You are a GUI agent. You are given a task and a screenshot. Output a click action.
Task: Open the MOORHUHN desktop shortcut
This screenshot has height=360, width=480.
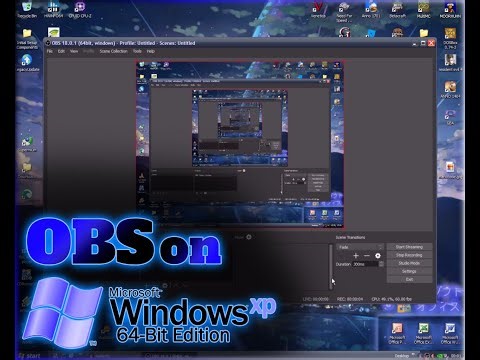[x=450, y=10]
